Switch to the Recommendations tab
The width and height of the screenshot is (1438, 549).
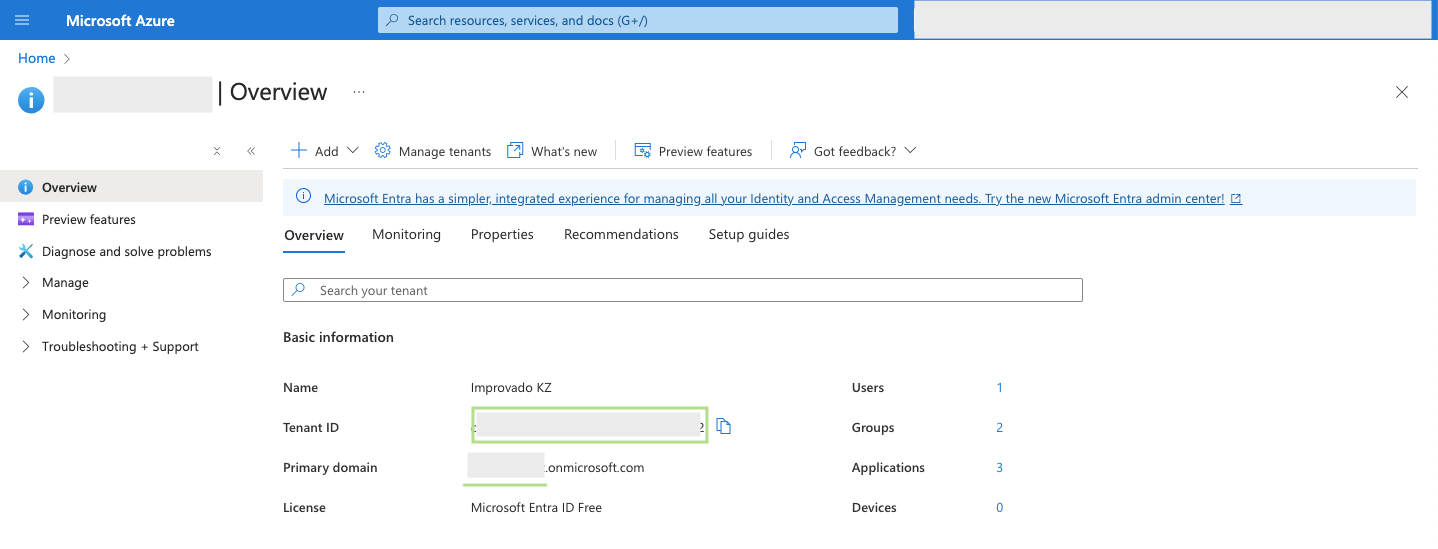pyautogui.click(x=621, y=234)
